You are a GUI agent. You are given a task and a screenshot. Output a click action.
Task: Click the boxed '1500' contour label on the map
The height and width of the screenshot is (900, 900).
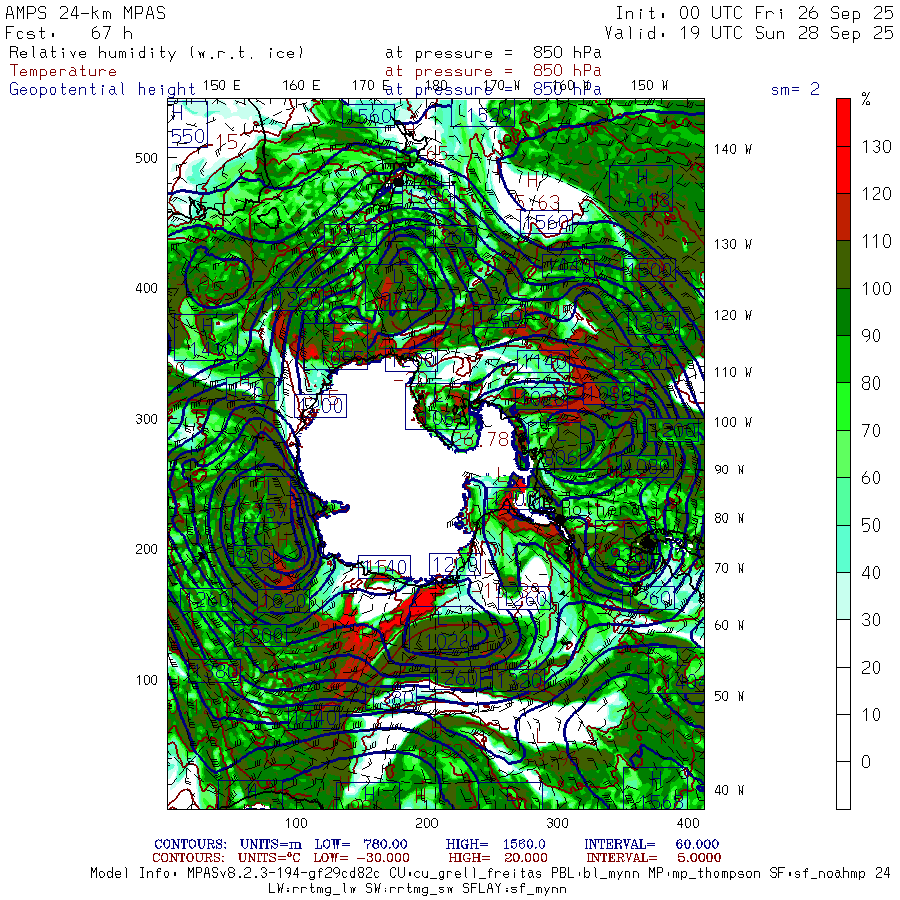tap(649, 270)
